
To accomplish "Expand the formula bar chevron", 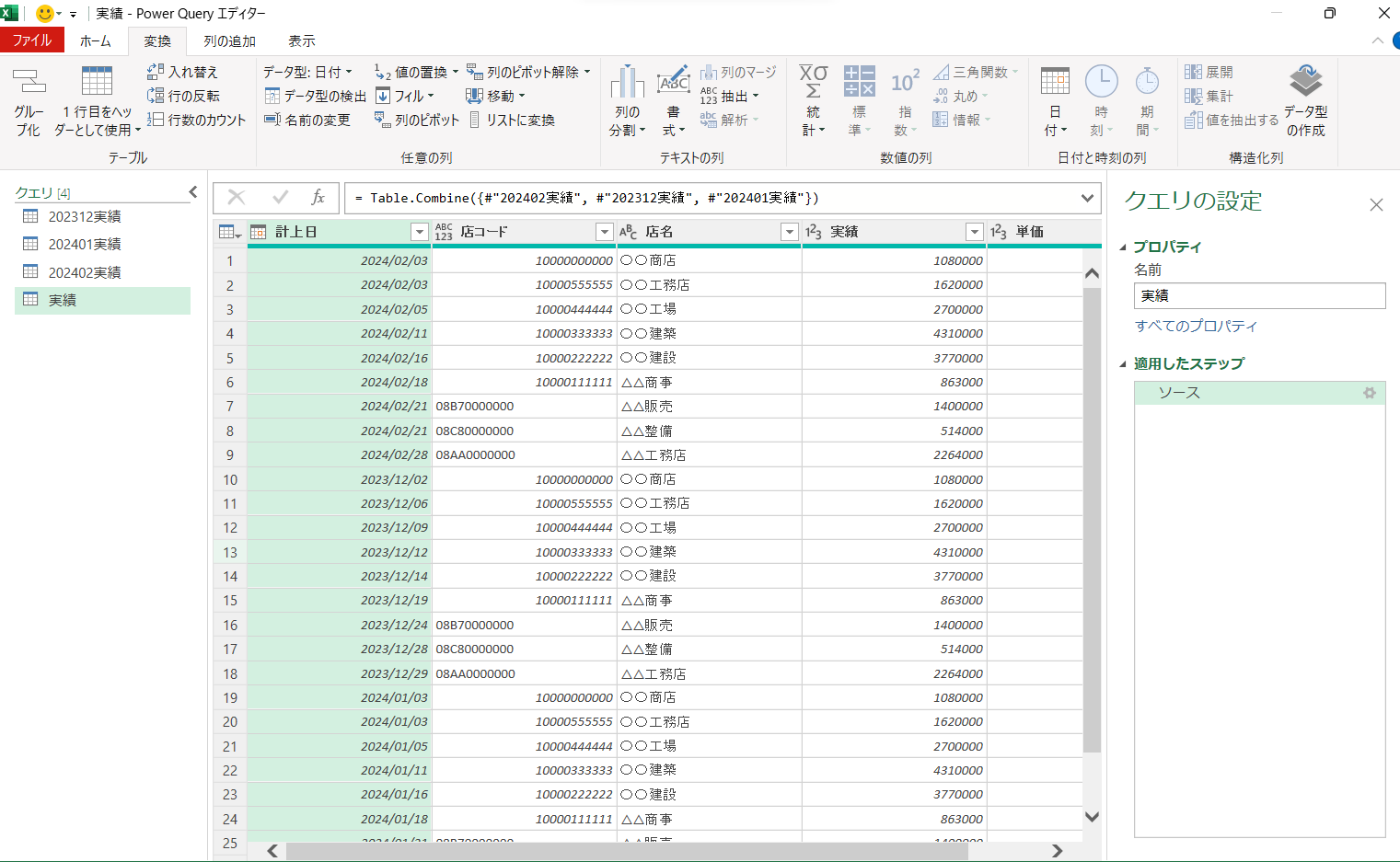I will coord(1087,198).
